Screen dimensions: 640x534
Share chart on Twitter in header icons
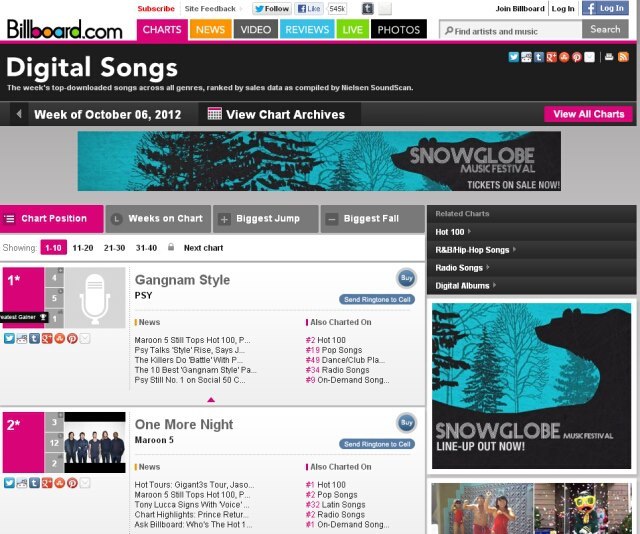pyautogui.click(x=513, y=57)
